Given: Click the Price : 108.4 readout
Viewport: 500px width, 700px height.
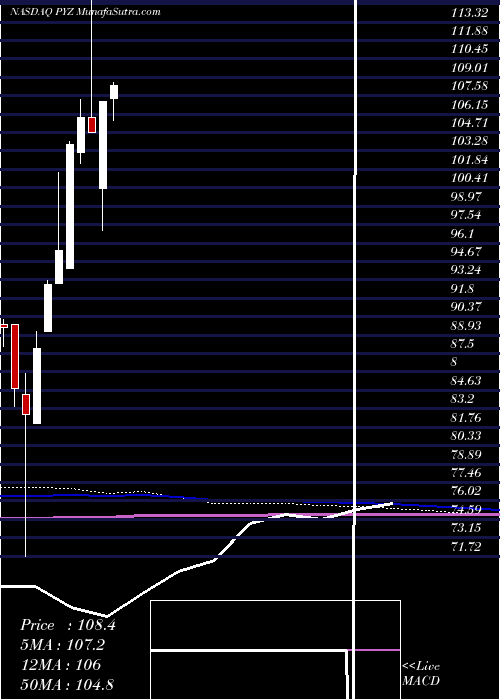Looking at the screenshot, I should [x=68, y=625].
